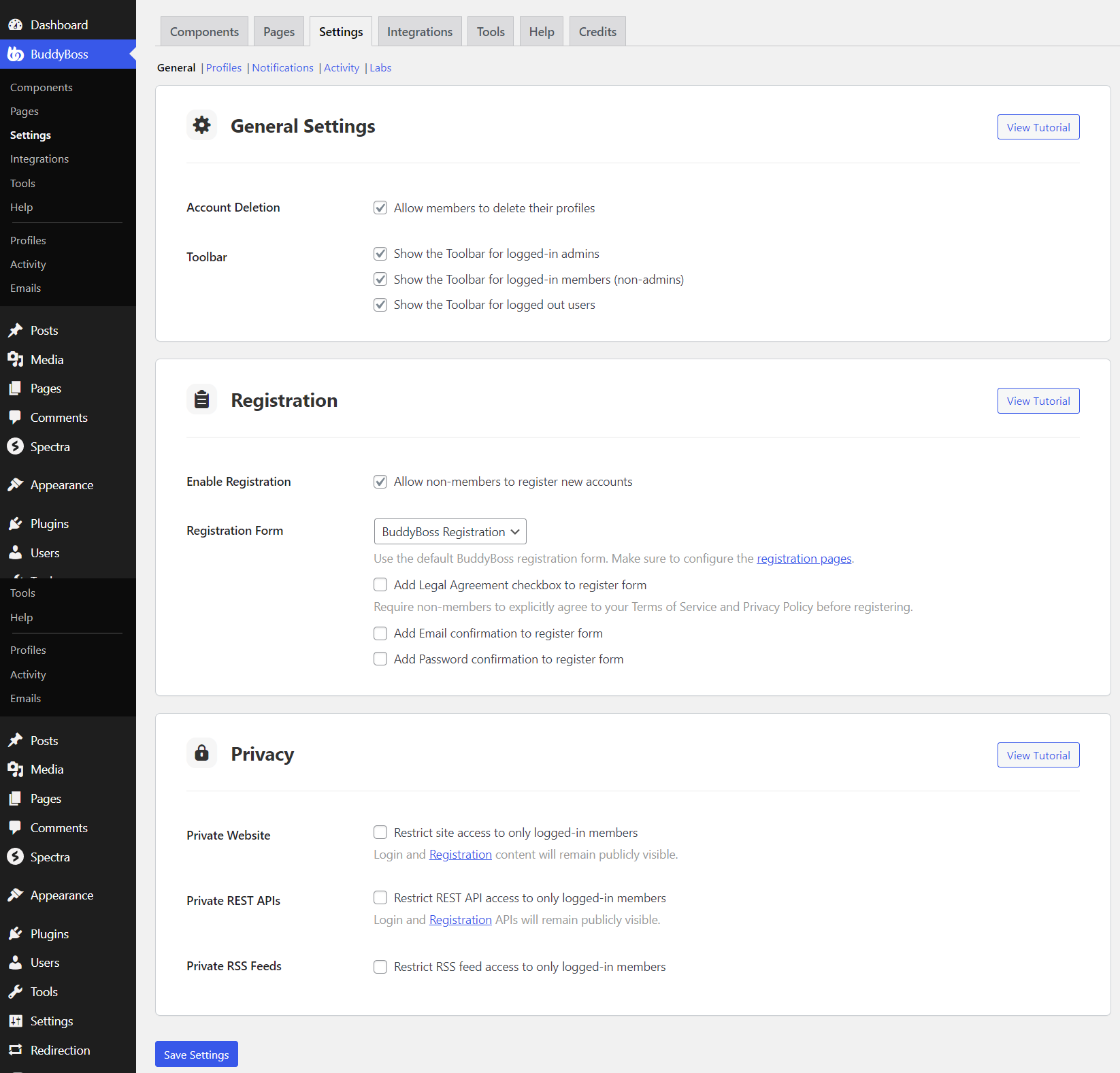This screenshot has width=1120, height=1073.
Task: Open the Help tab at top
Action: tap(542, 31)
